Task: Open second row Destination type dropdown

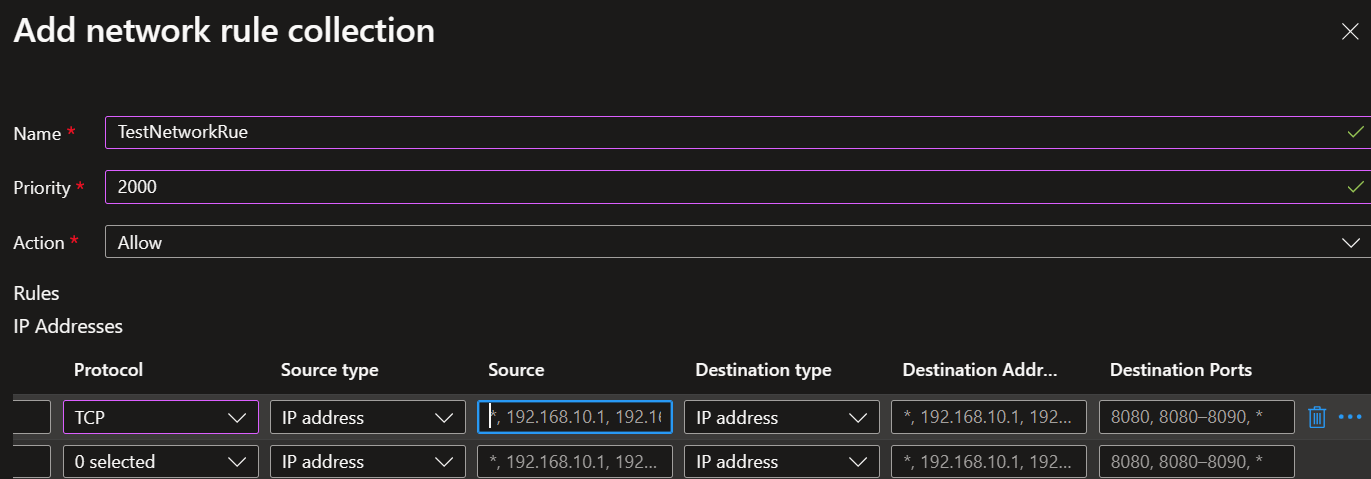Action: pyautogui.click(x=782, y=461)
